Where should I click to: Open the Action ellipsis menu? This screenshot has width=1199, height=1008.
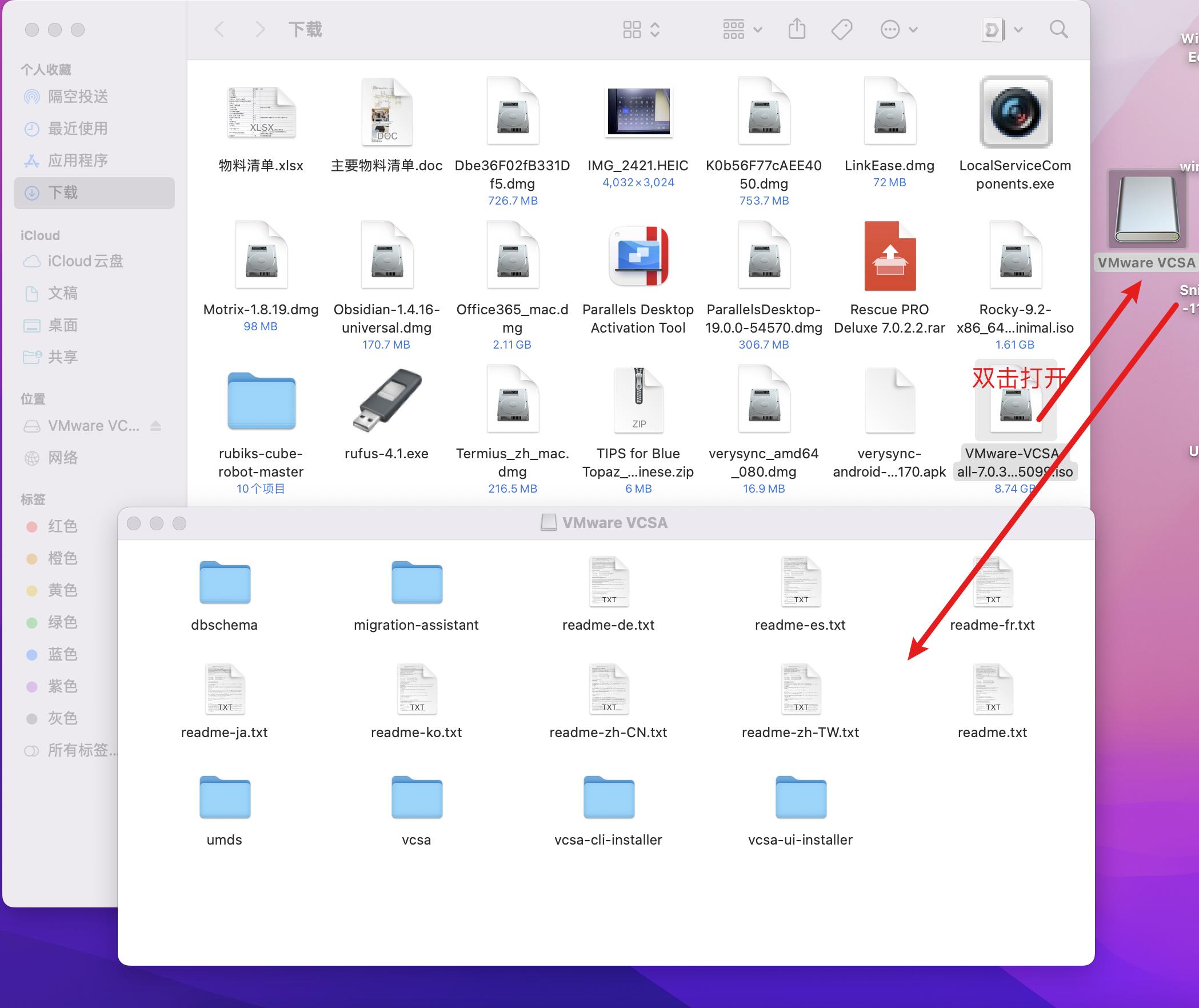[x=898, y=30]
